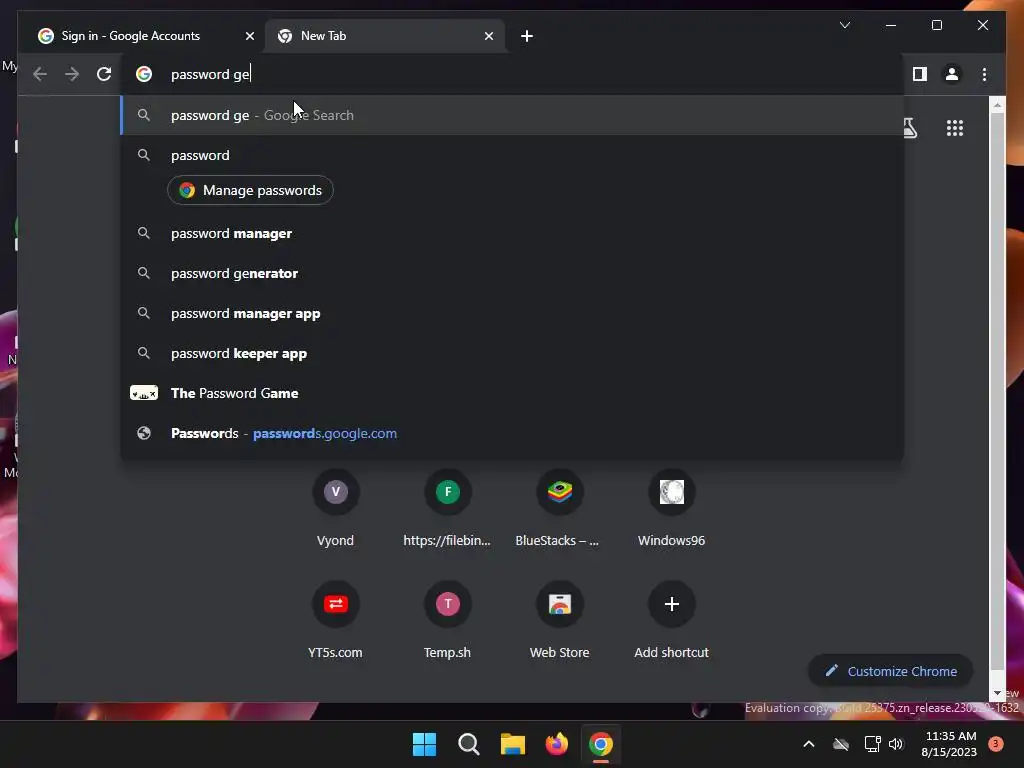Open the filebin shortcut
The width and height of the screenshot is (1024, 768).
(x=447, y=508)
